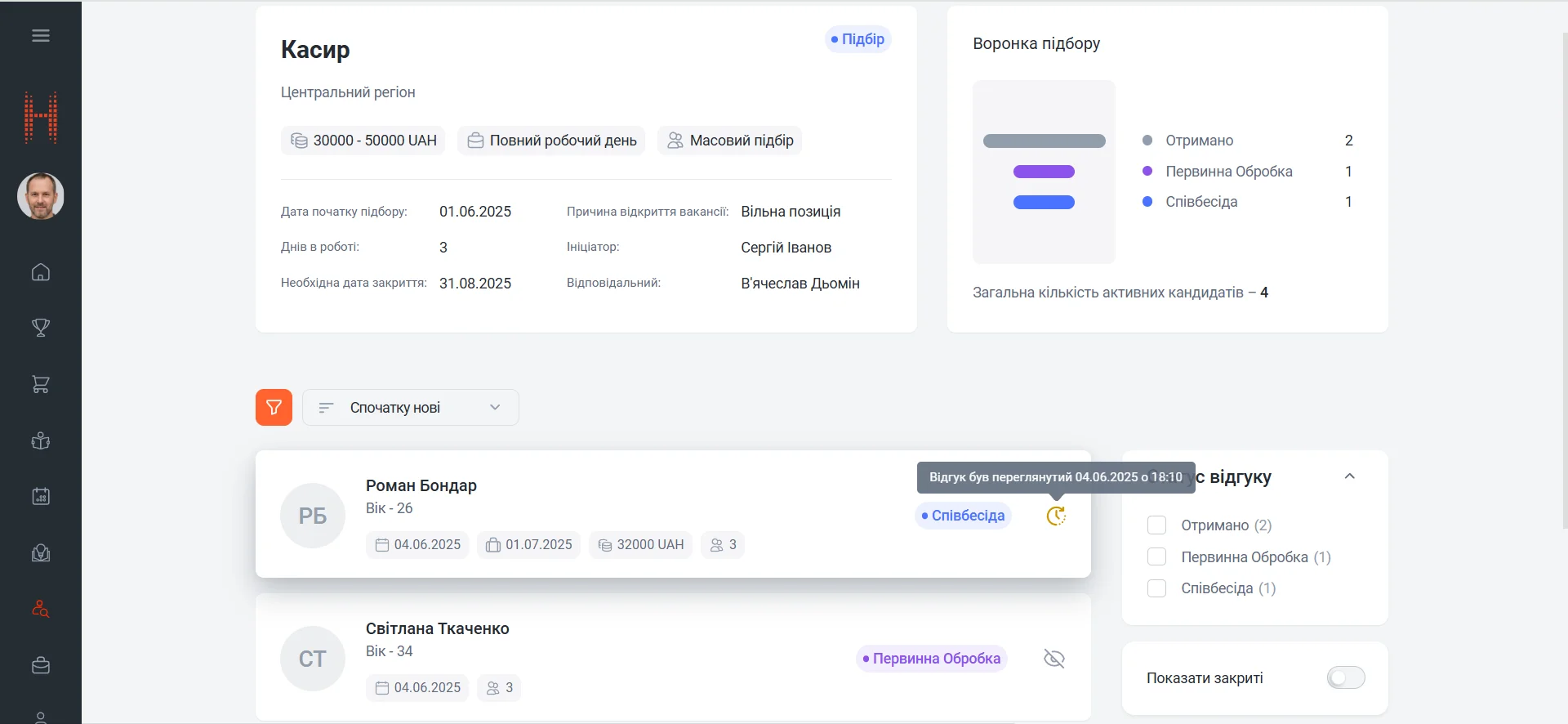Click the user profile avatar photo
Viewport: 1568px width, 724px height.
pyautogui.click(x=41, y=196)
